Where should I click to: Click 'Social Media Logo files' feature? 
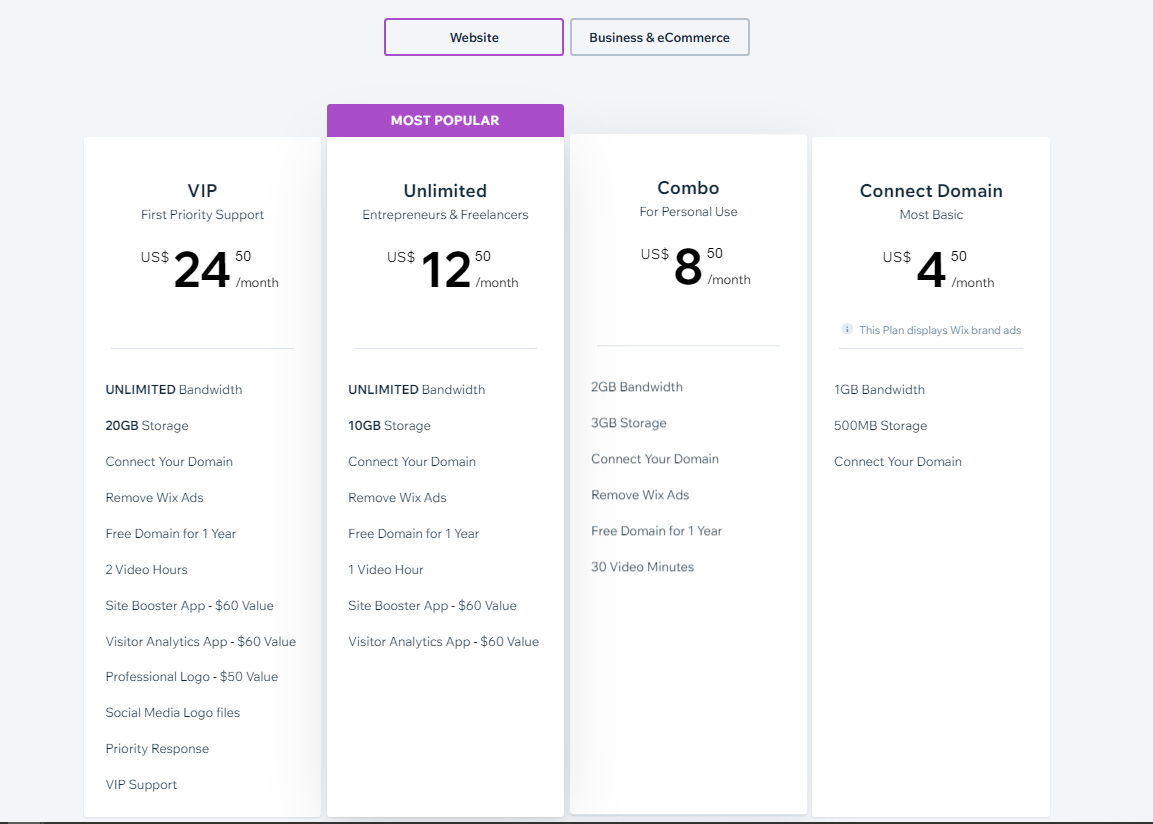pos(173,712)
